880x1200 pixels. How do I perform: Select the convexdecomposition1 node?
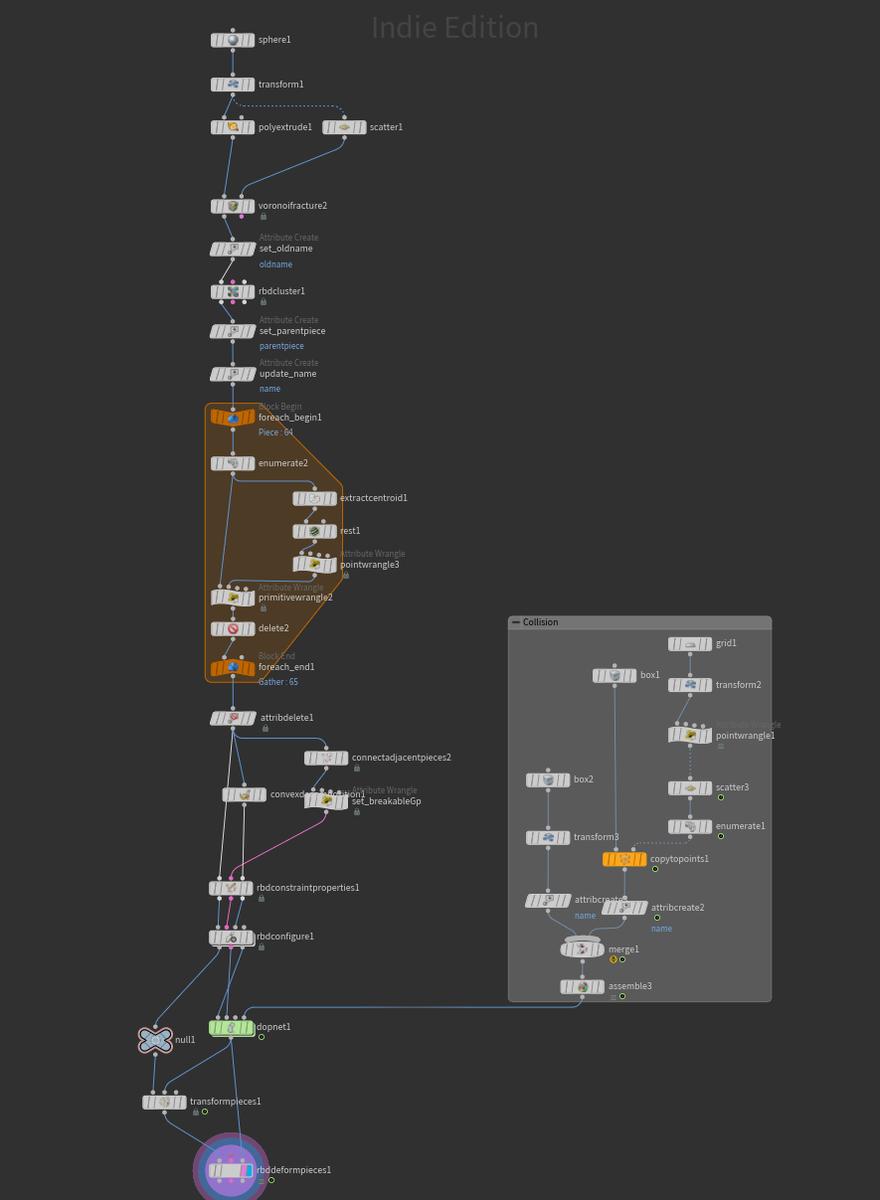tap(244, 795)
